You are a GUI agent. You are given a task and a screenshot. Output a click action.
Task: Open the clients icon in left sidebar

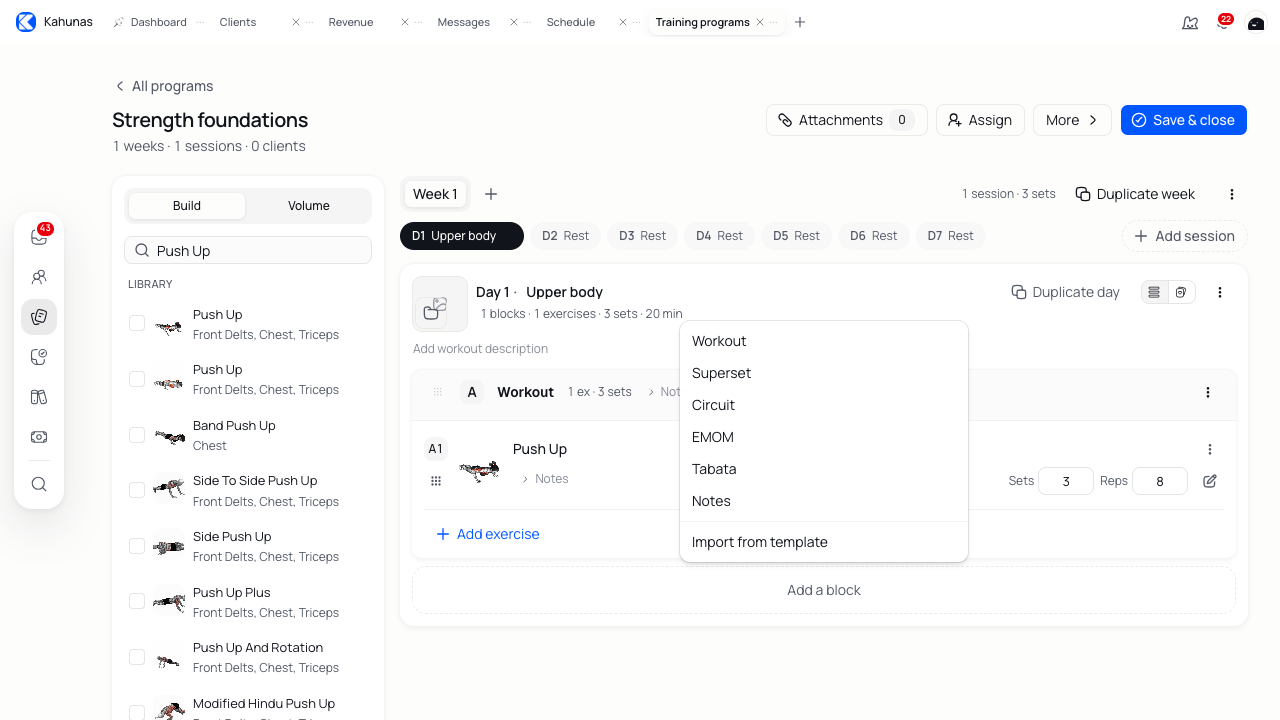pyautogui.click(x=39, y=277)
